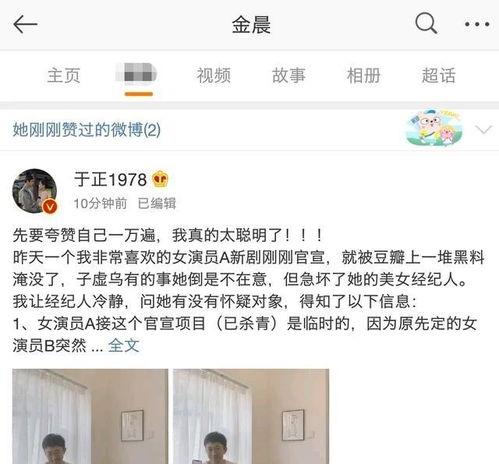Open the search magnifier icon

pyautogui.click(x=426, y=23)
